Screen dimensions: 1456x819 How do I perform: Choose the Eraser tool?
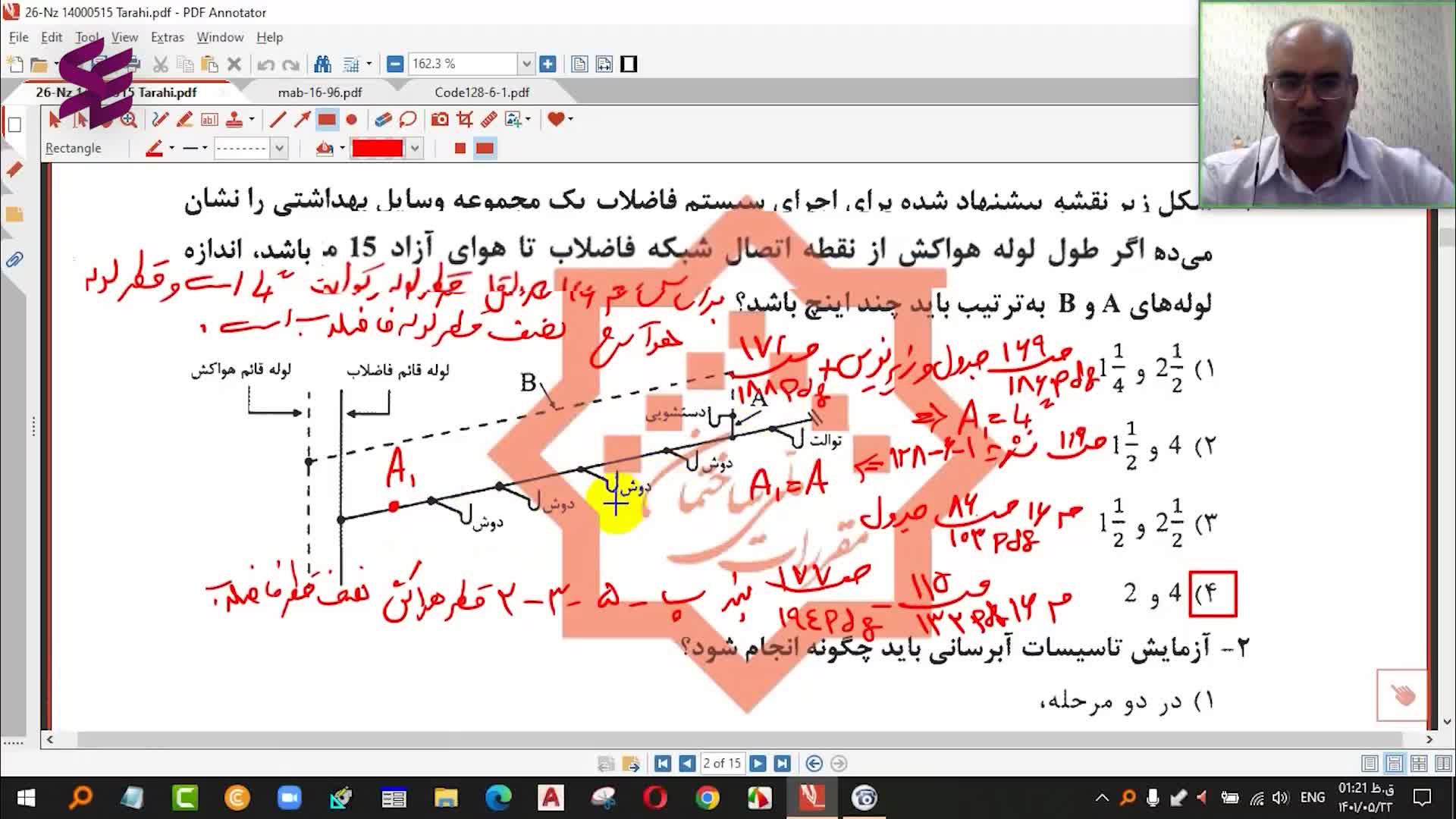point(383,119)
